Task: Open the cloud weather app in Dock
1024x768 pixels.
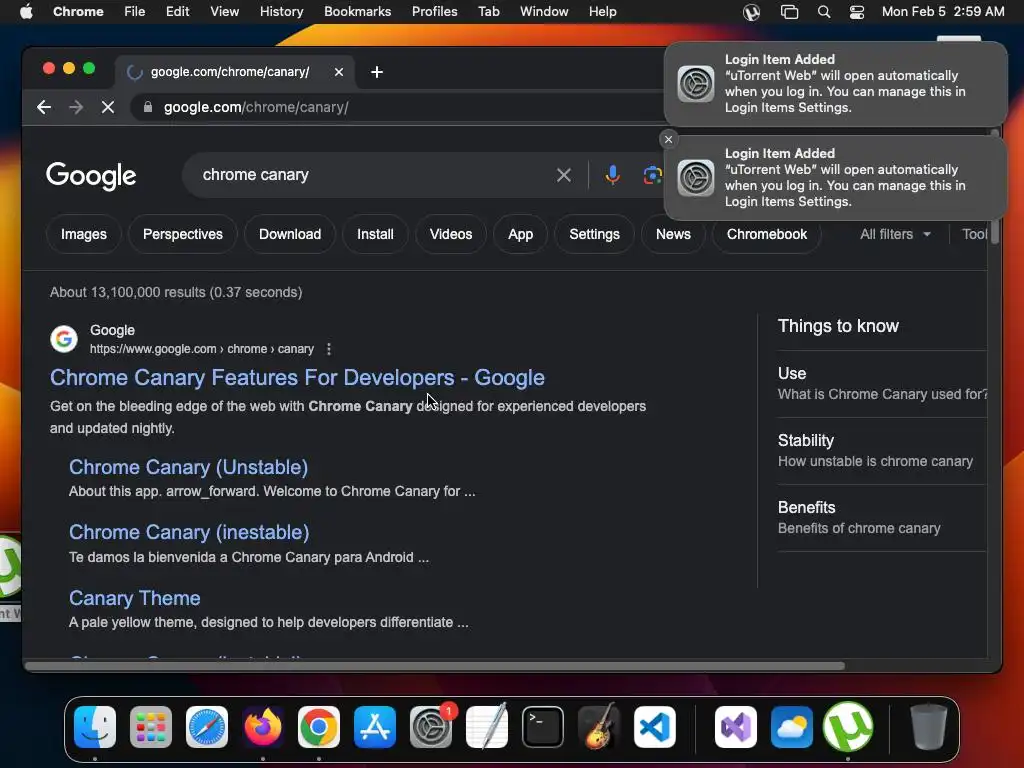Action: click(792, 727)
